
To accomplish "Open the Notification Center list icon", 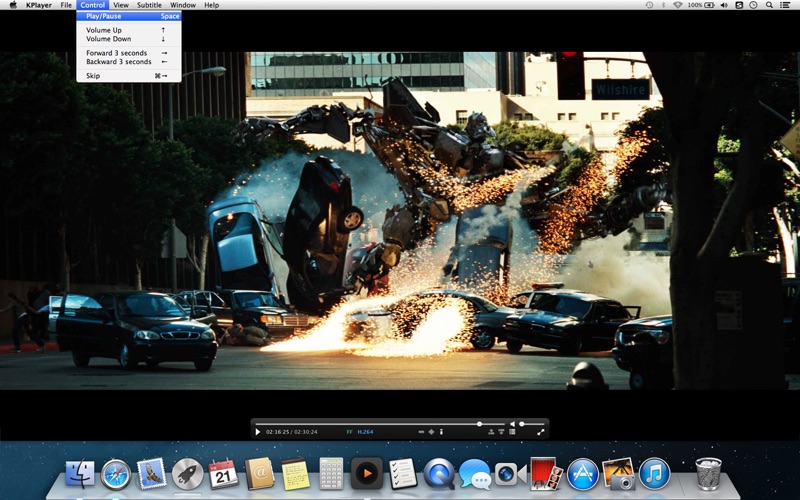I will [785, 5].
